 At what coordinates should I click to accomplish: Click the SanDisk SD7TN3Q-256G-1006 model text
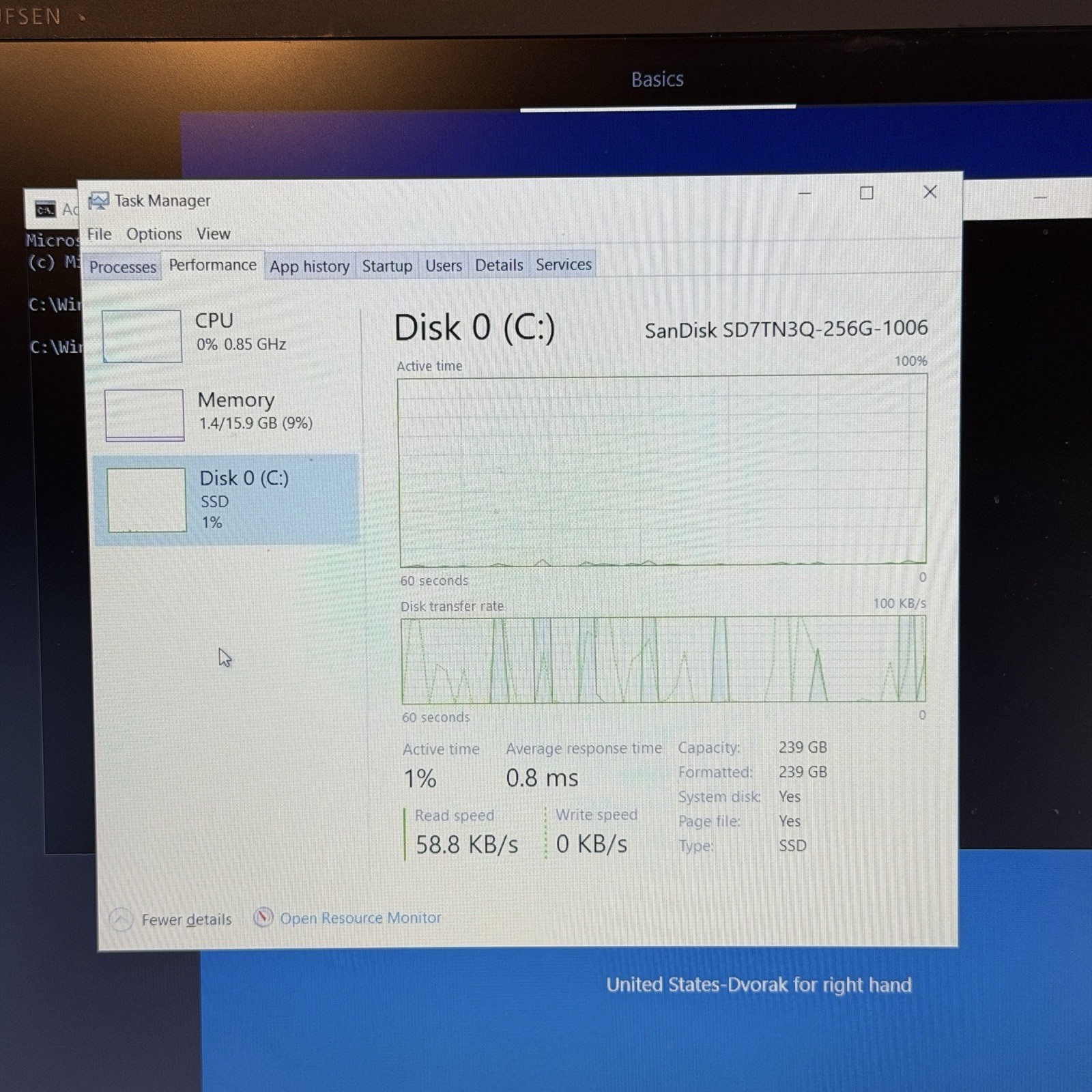(x=786, y=329)
